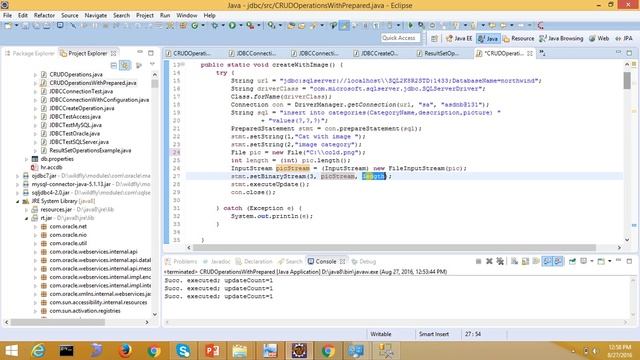Image resolution: width=640 pixels, height=360 pixels.
Task: Close the active *CRUDOperati... editor tab
Action: (530, 53)
